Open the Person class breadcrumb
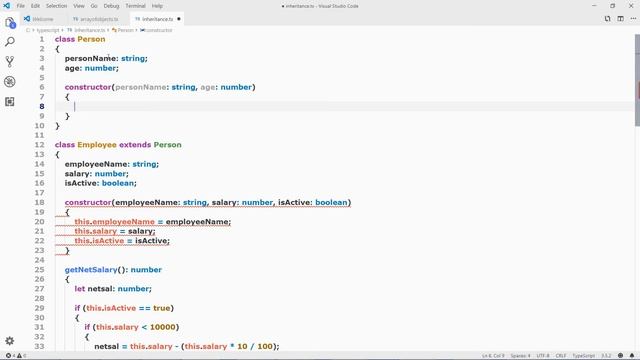640x360 pixels. (125, 30)
